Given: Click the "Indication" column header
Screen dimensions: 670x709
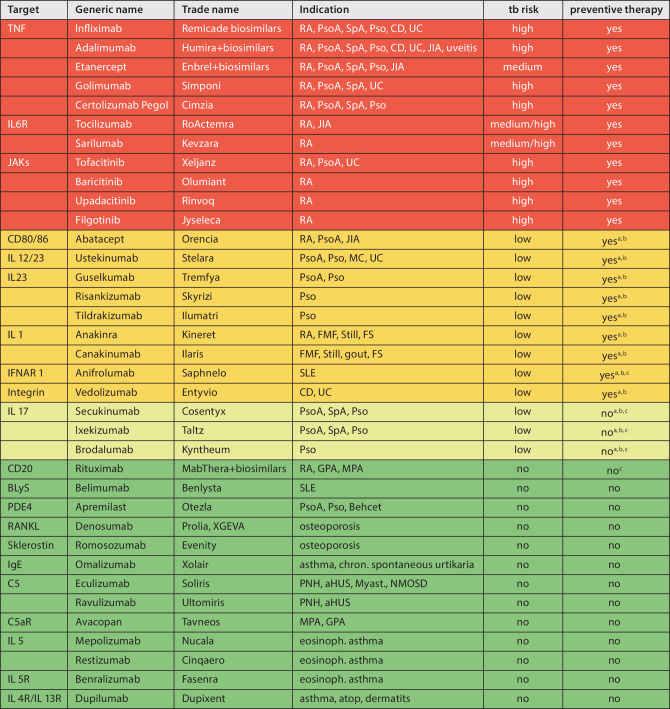Looking at the screenshot, I should point(325,9).
